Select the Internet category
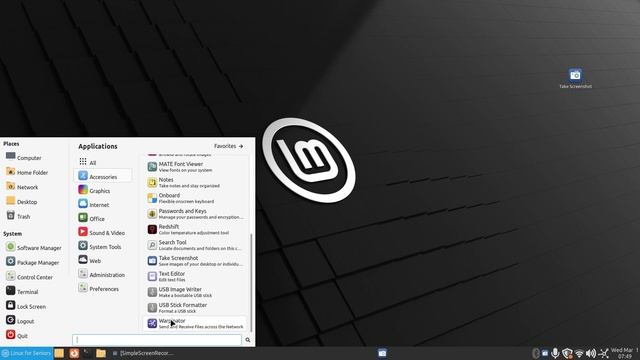 [x=103, y=204]
